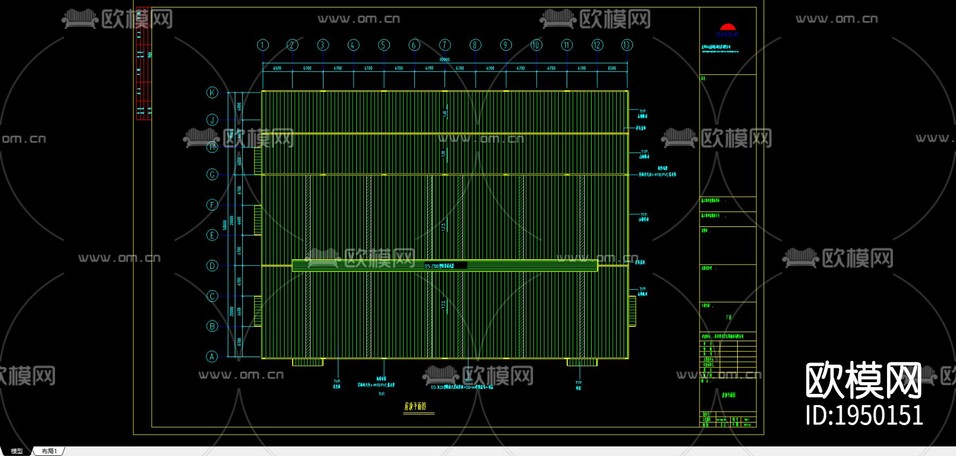Pick grid axis bubble 4

tap(354, 45)
